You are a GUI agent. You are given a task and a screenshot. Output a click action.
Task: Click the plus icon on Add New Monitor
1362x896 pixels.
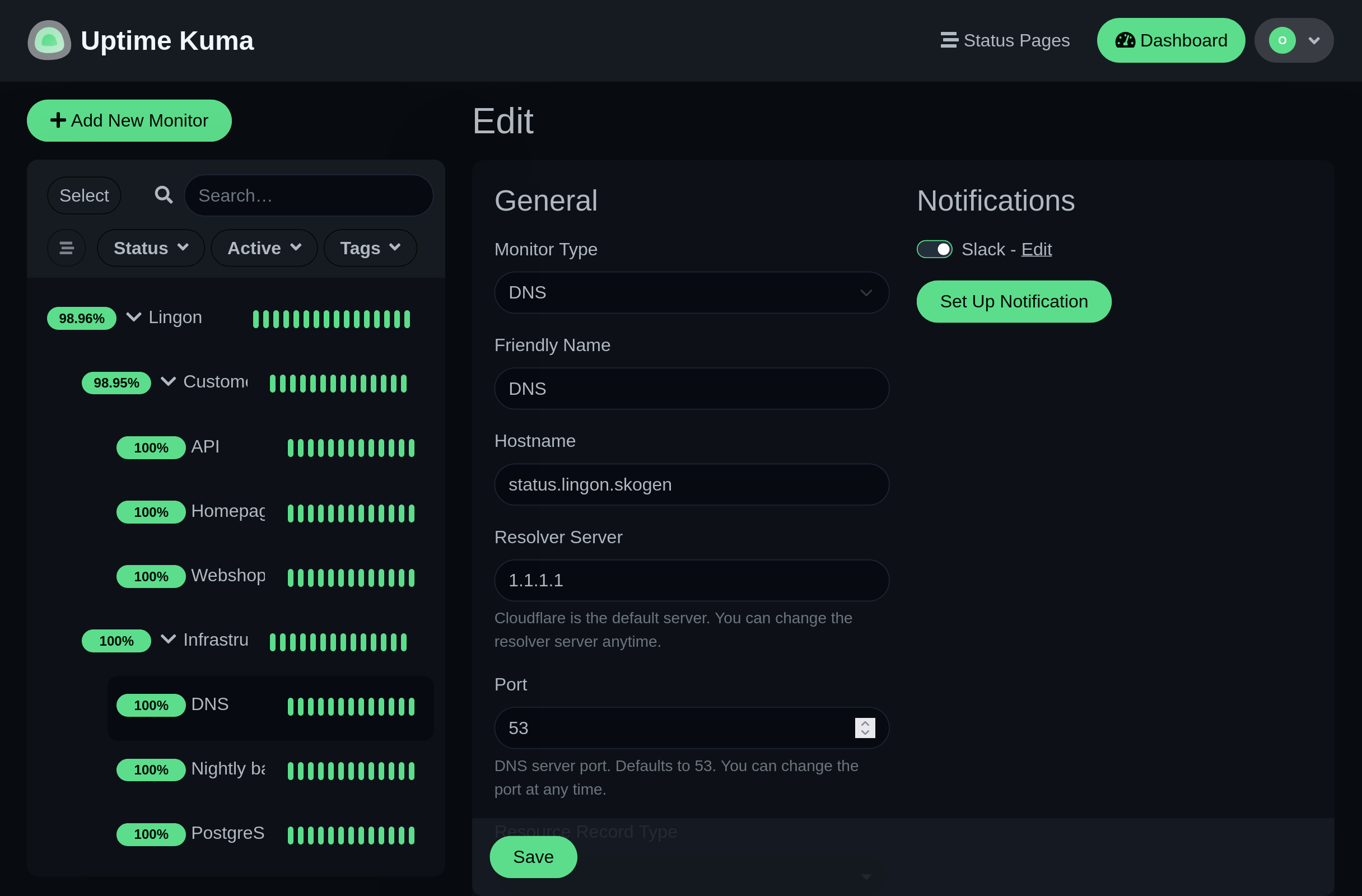coord(58,120)
